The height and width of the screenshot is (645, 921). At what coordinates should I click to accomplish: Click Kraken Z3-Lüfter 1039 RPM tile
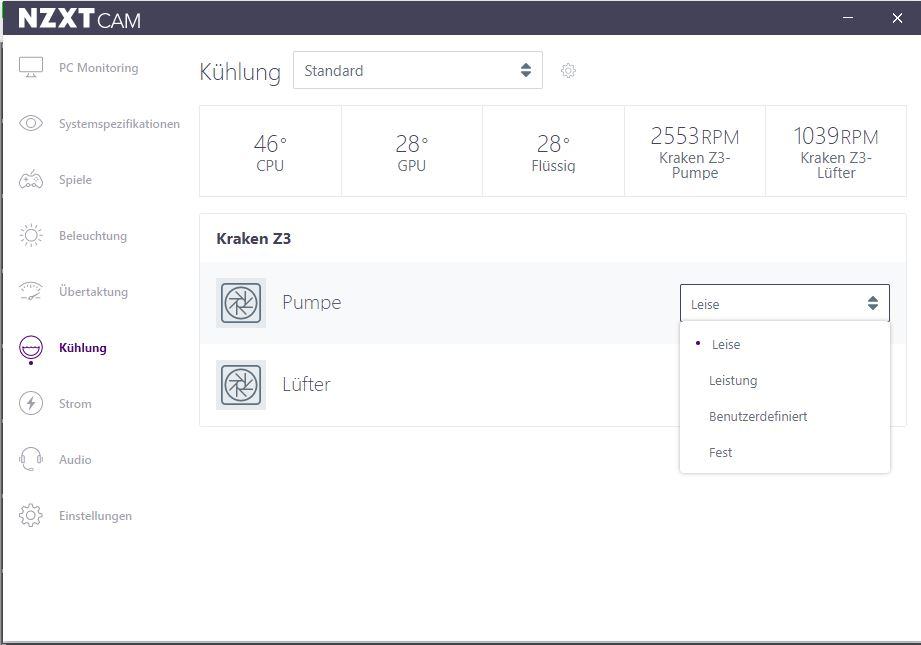[836, 151]
